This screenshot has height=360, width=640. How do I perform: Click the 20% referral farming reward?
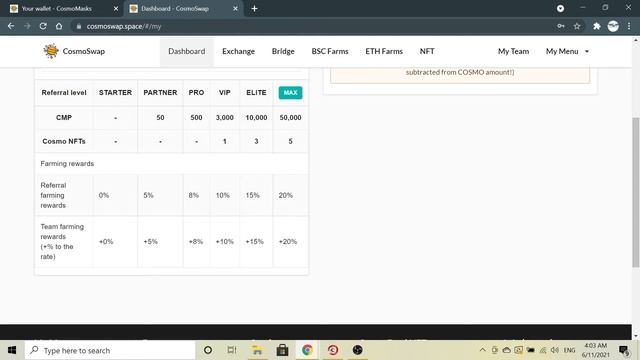[286, 196]
